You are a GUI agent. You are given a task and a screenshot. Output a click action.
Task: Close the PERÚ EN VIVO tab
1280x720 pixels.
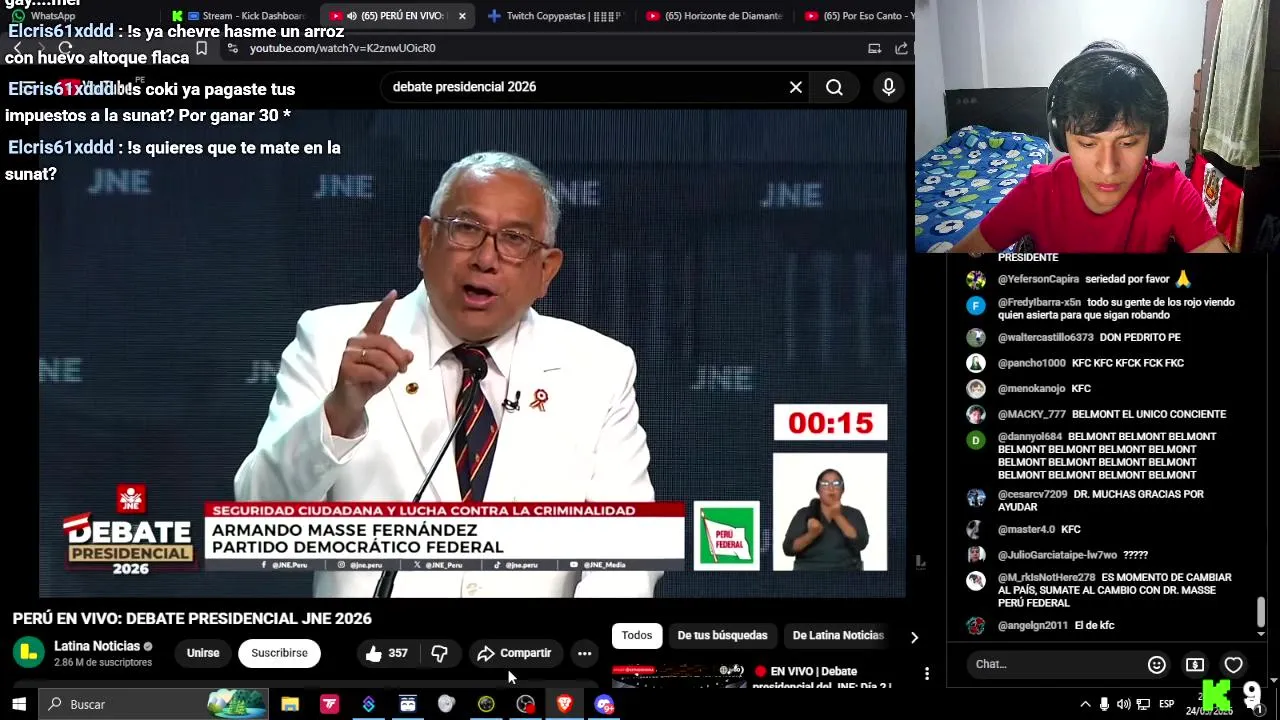click(x=462, y=16)
